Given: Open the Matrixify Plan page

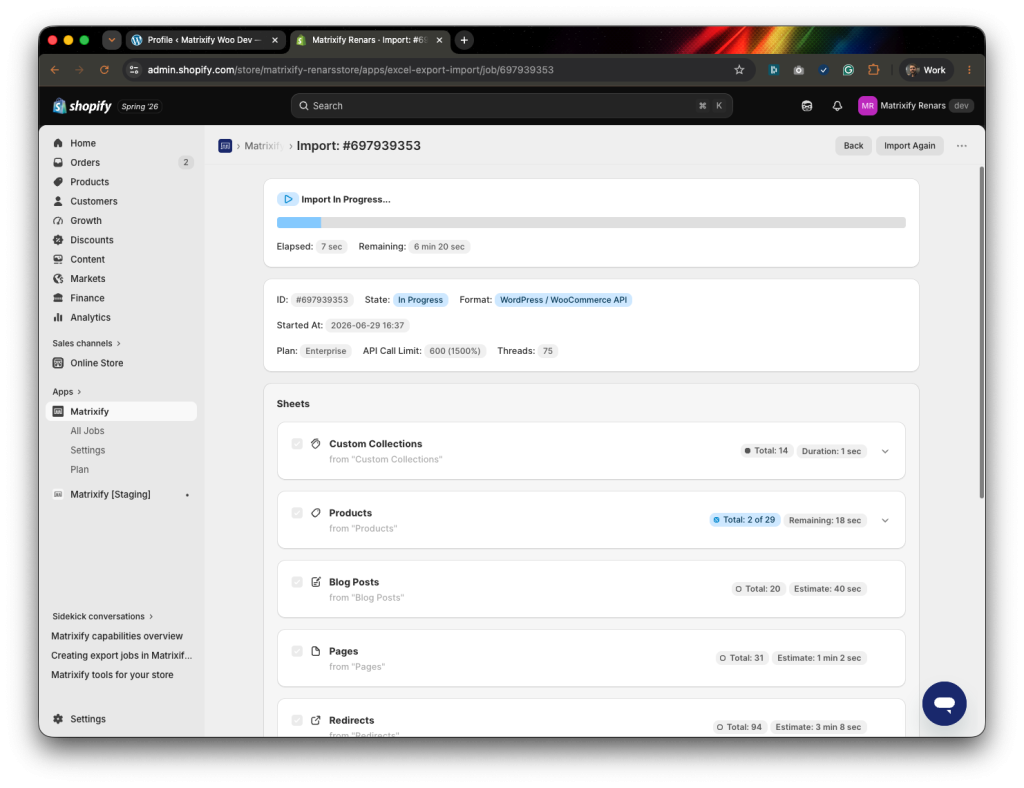Looking at the screenshot, I should pyautogui.click(x=79, y=469).
